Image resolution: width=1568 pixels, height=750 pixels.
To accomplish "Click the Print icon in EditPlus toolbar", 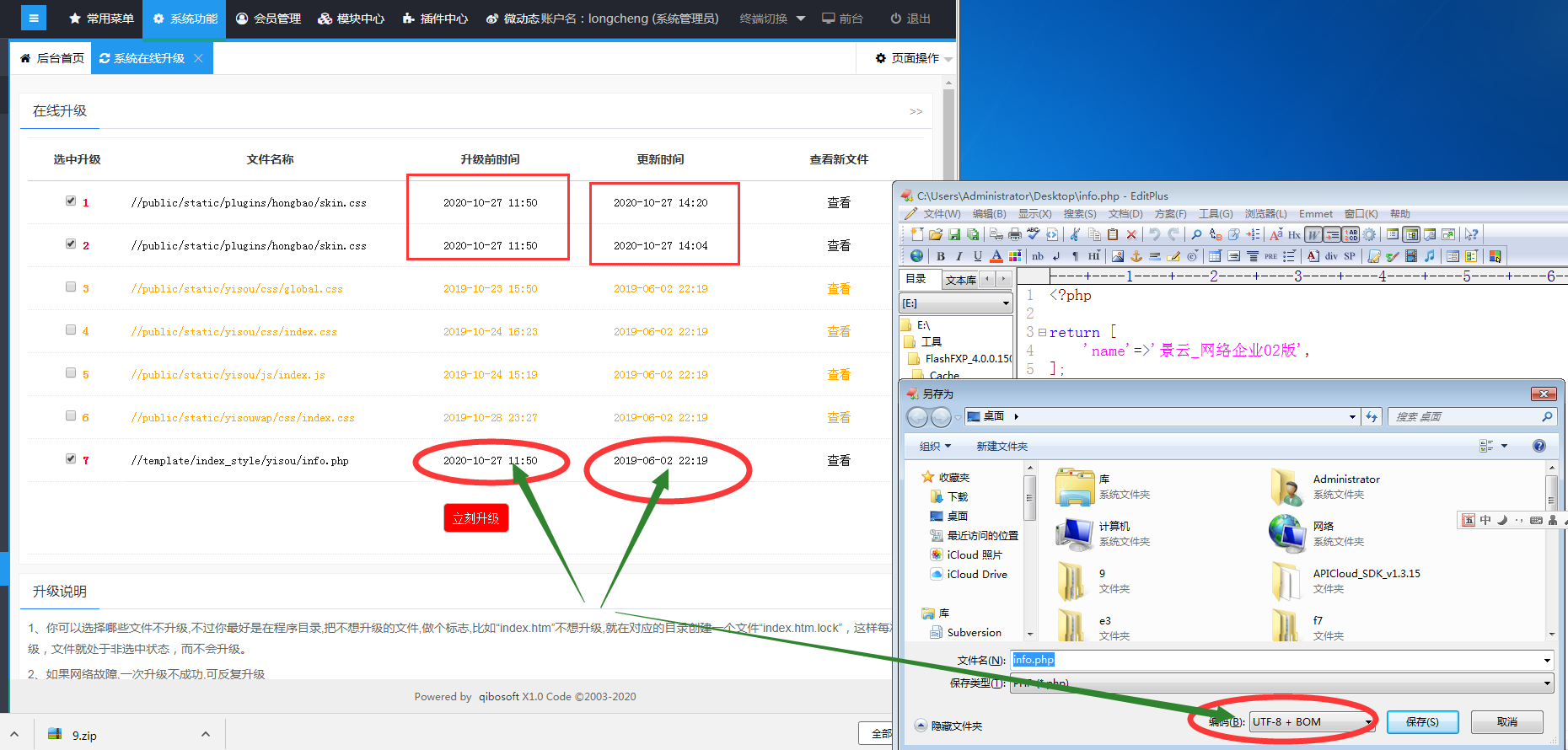I will 1015,234.
